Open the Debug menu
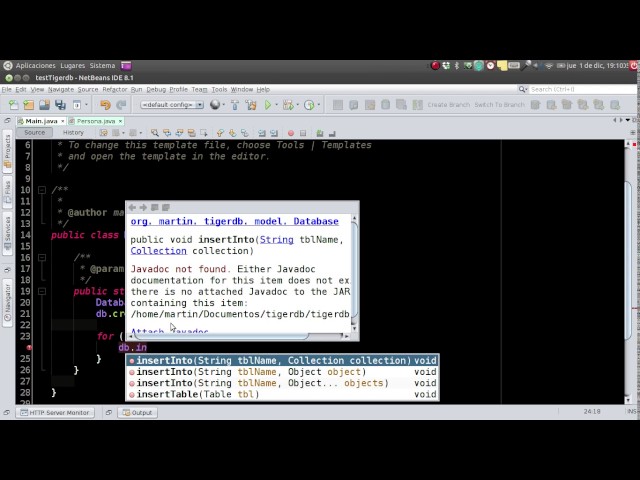 (156, 89)
